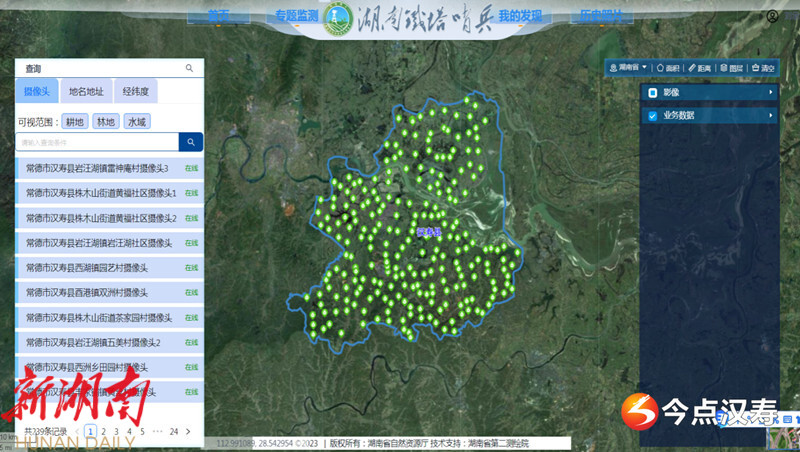Click the magnifier icon in 查询 header
800x452 pixels.
189,68
